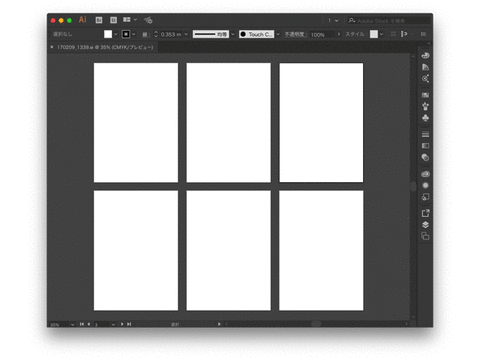Launch Adobe Bridge with the Br button
Image resolution: width=480 pixels, height=360 pixels.
[99, 20]
